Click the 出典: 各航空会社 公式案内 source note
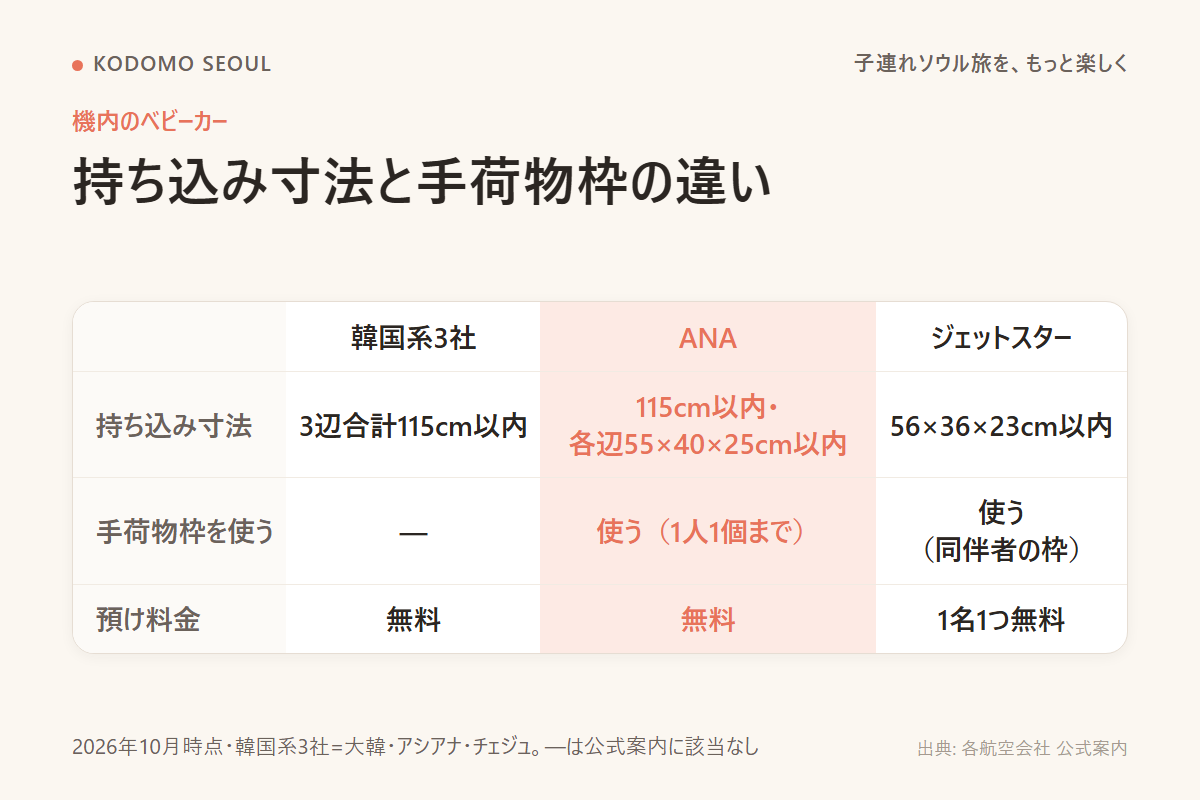The height and width of the screenshot is (800, 1200). [1022, 748]
